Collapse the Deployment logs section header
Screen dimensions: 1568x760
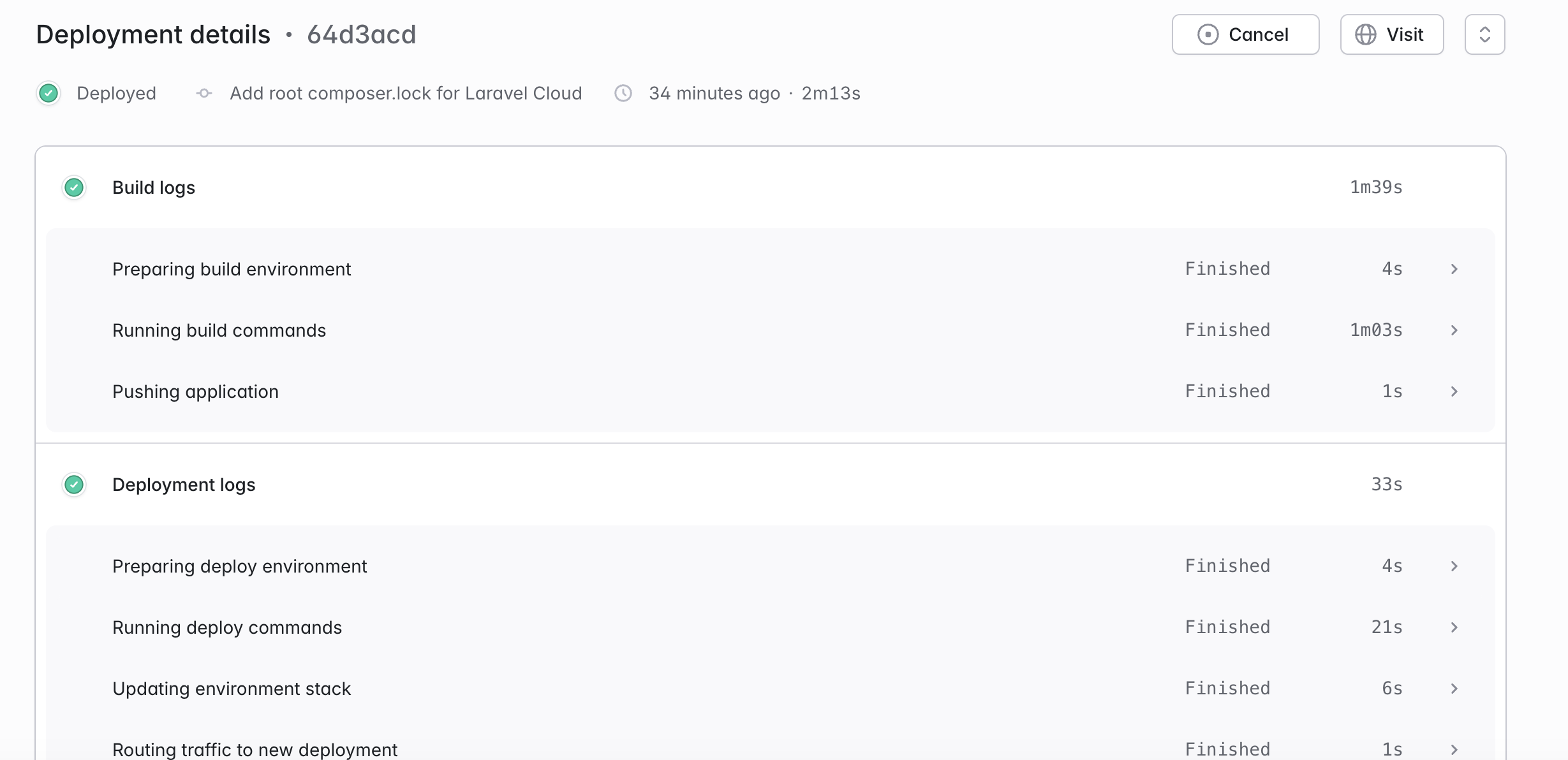pos(184,485)
